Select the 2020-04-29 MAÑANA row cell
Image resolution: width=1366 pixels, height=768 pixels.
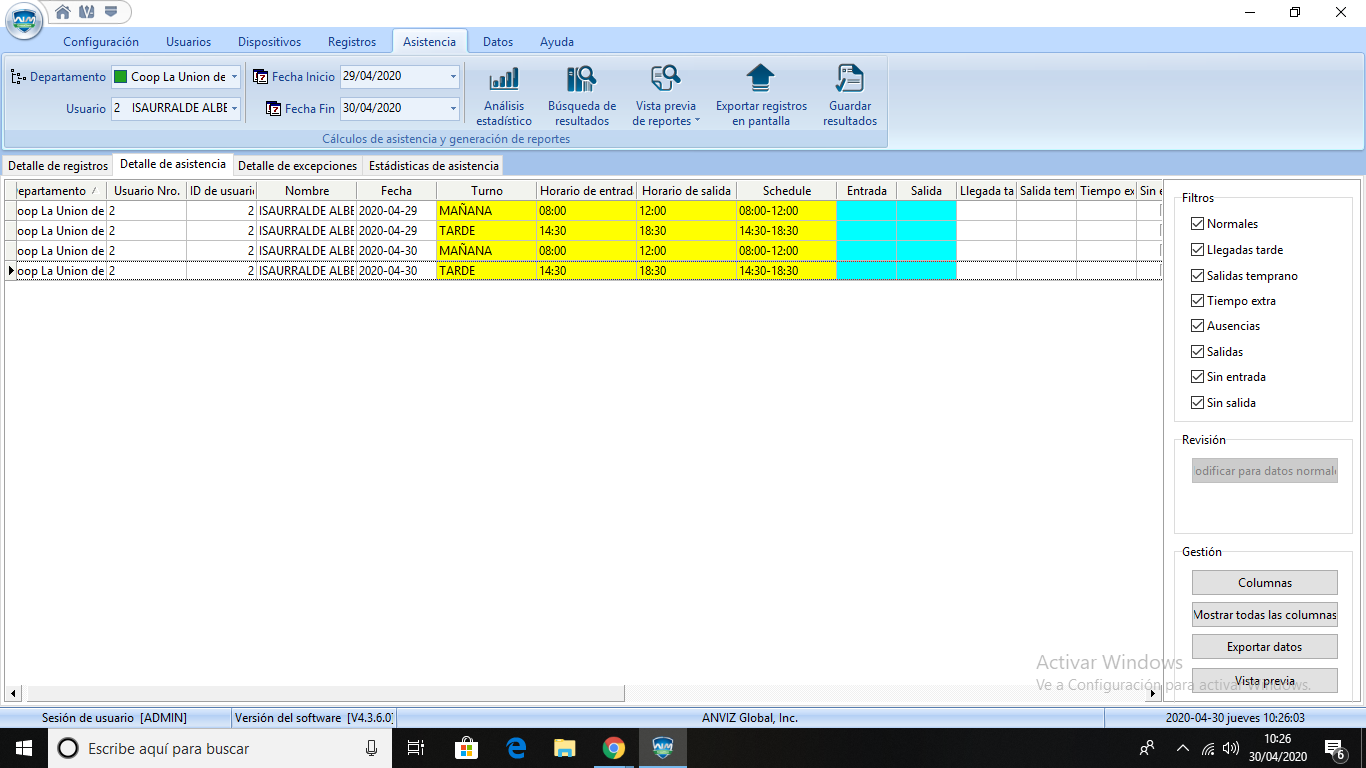[487, 211]
